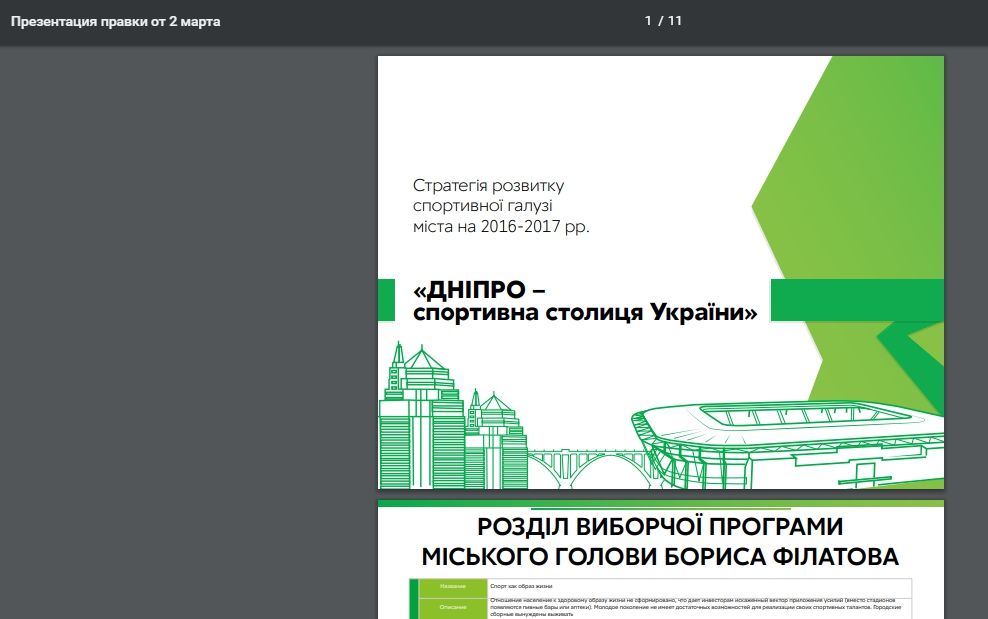
Task: Click the small green square beside the title
Action: point(389,298)
